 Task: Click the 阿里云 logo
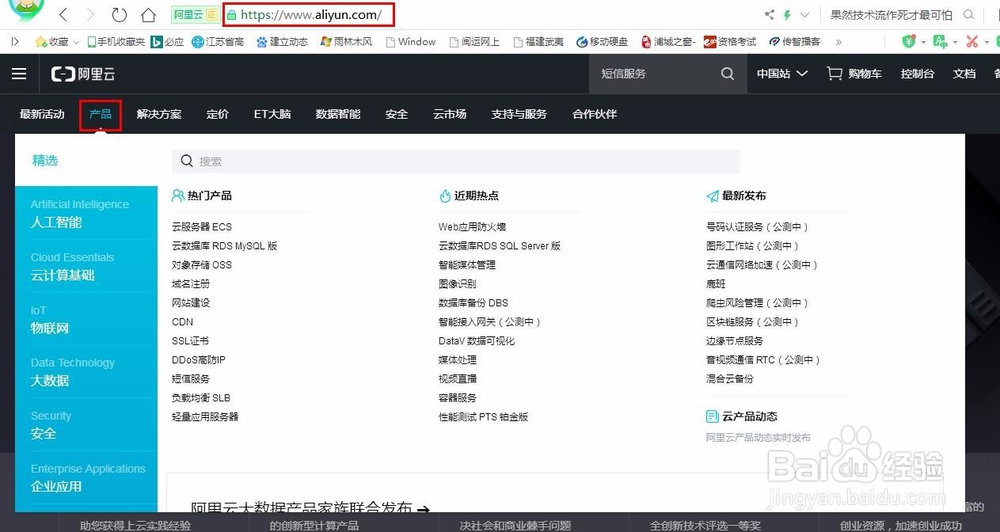83,74
